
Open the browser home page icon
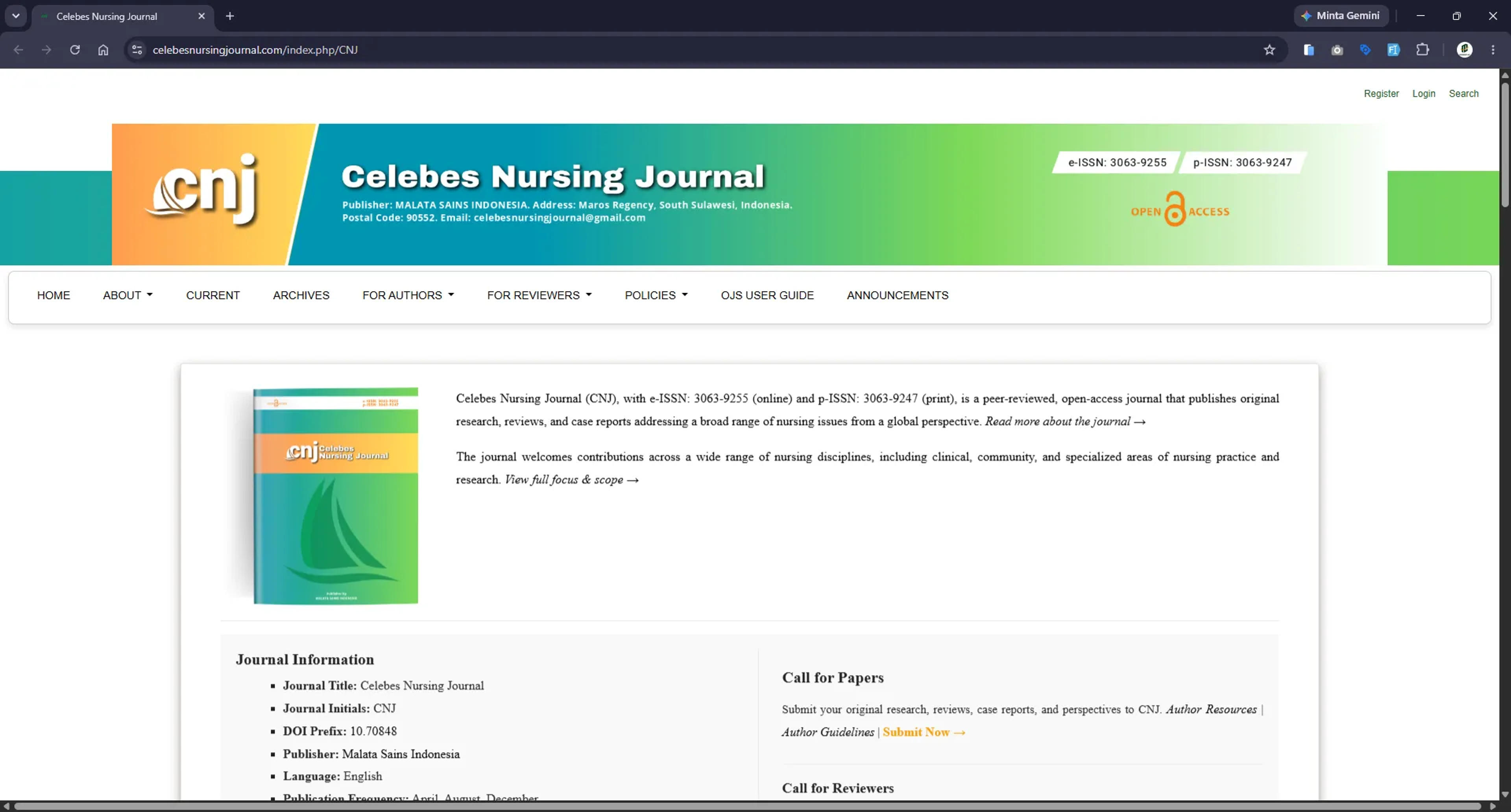point(103,50)
